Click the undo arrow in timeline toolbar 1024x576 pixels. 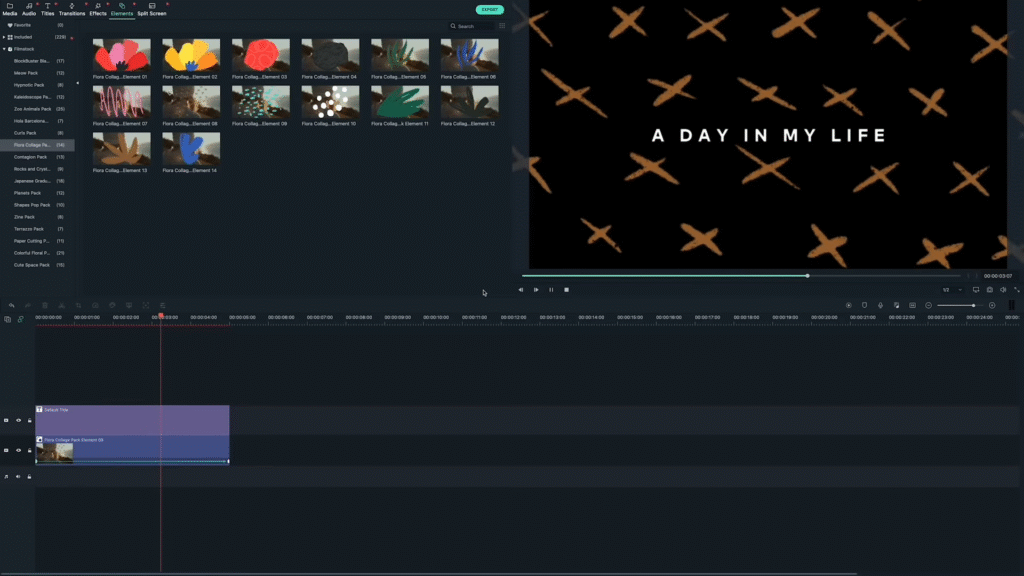11,305
